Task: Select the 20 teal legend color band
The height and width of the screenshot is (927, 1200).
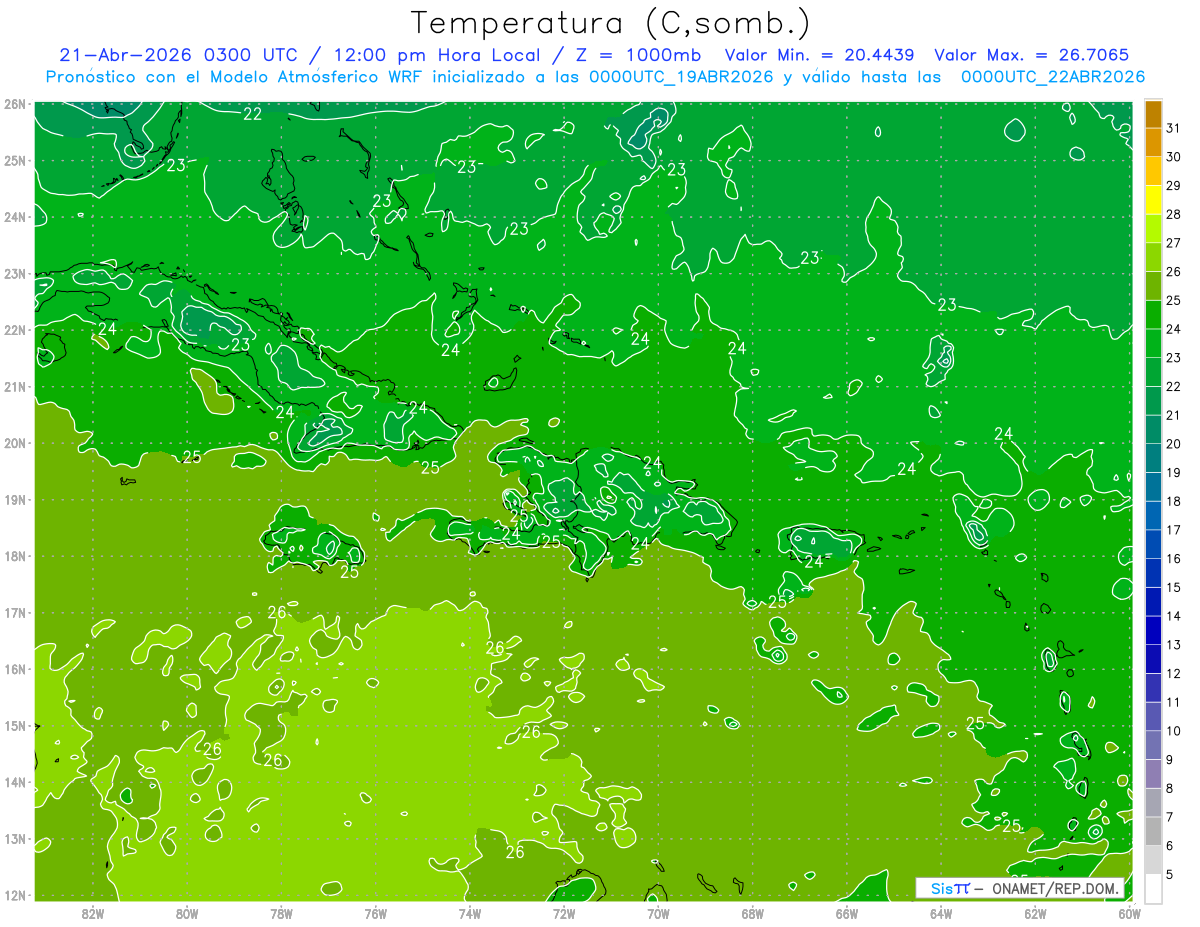Action: coord(1153,430)
